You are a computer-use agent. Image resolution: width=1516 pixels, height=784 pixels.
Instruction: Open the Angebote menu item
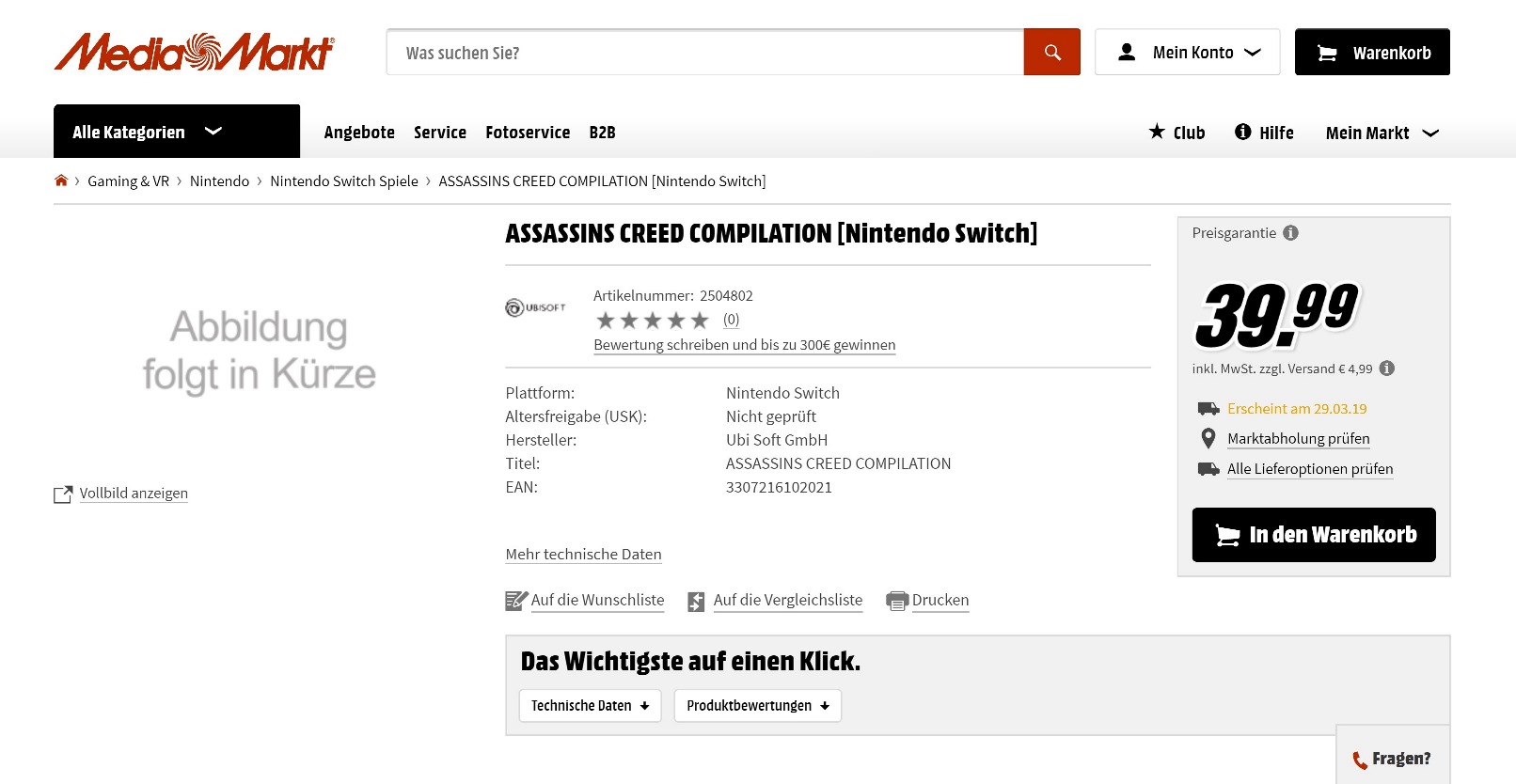pyautogui.click(x=359, y=133)
